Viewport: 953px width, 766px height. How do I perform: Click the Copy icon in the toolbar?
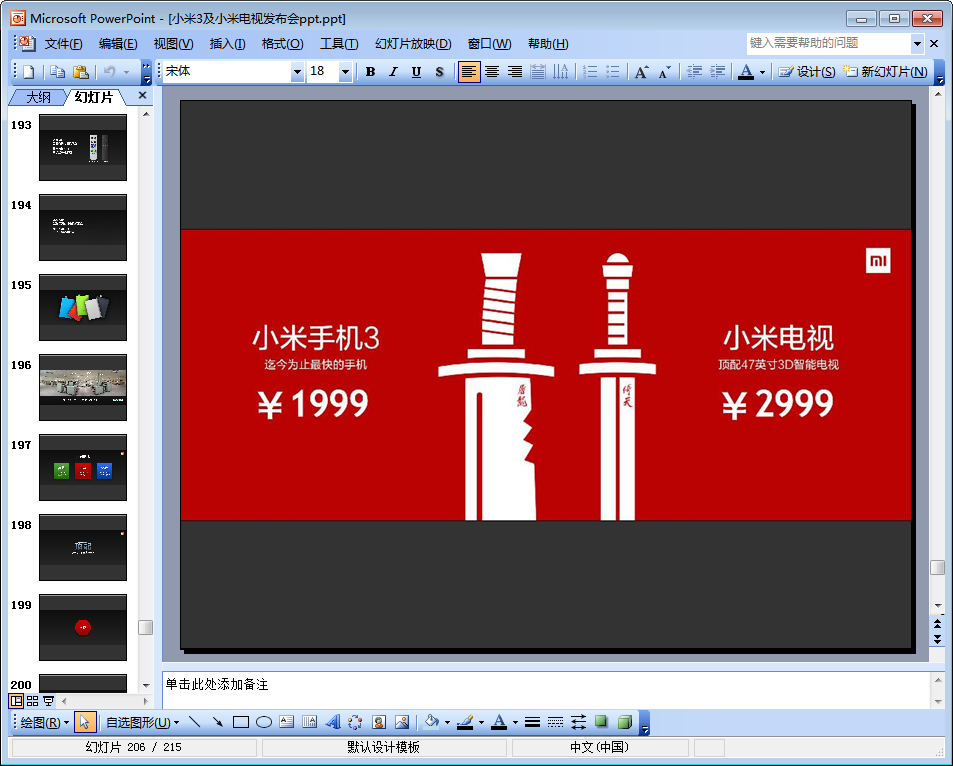tap(58, 72)
